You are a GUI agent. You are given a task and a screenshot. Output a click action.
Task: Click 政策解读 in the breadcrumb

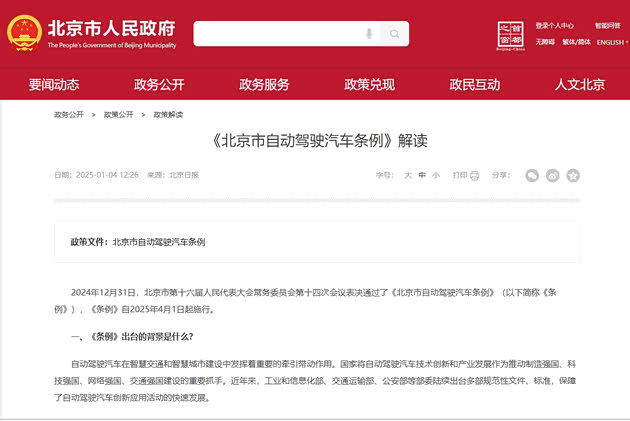pyautogui.click(x=169, y=116)
